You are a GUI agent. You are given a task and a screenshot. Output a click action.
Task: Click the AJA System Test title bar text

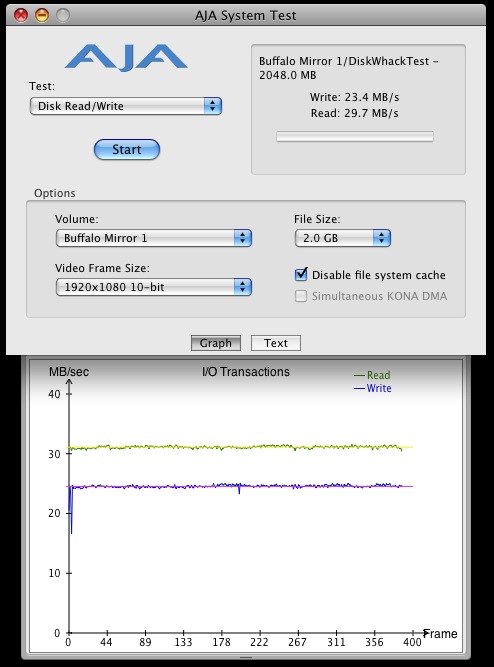(x=246, y=16)
